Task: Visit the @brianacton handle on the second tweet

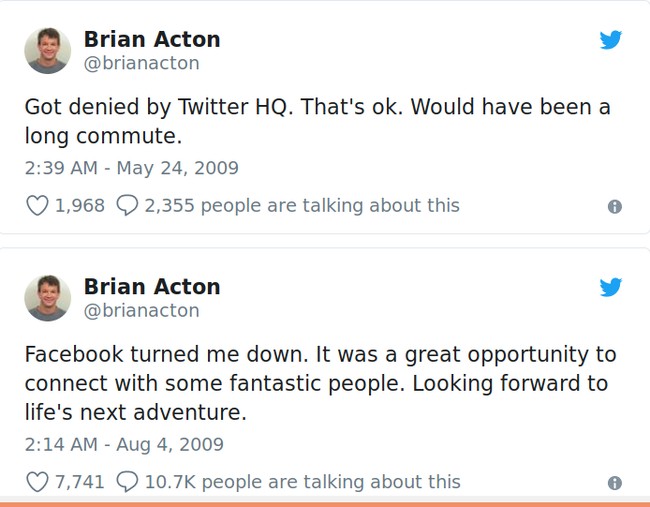Action: pos(141,311)
